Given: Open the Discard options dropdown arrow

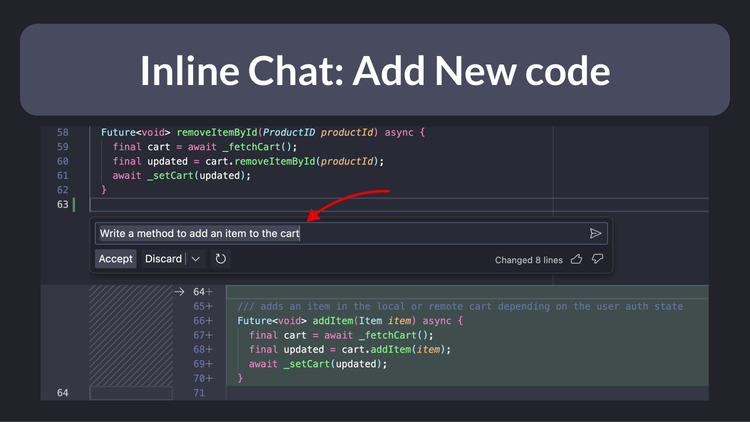Looking at the screenshot, I should [196, 259].
